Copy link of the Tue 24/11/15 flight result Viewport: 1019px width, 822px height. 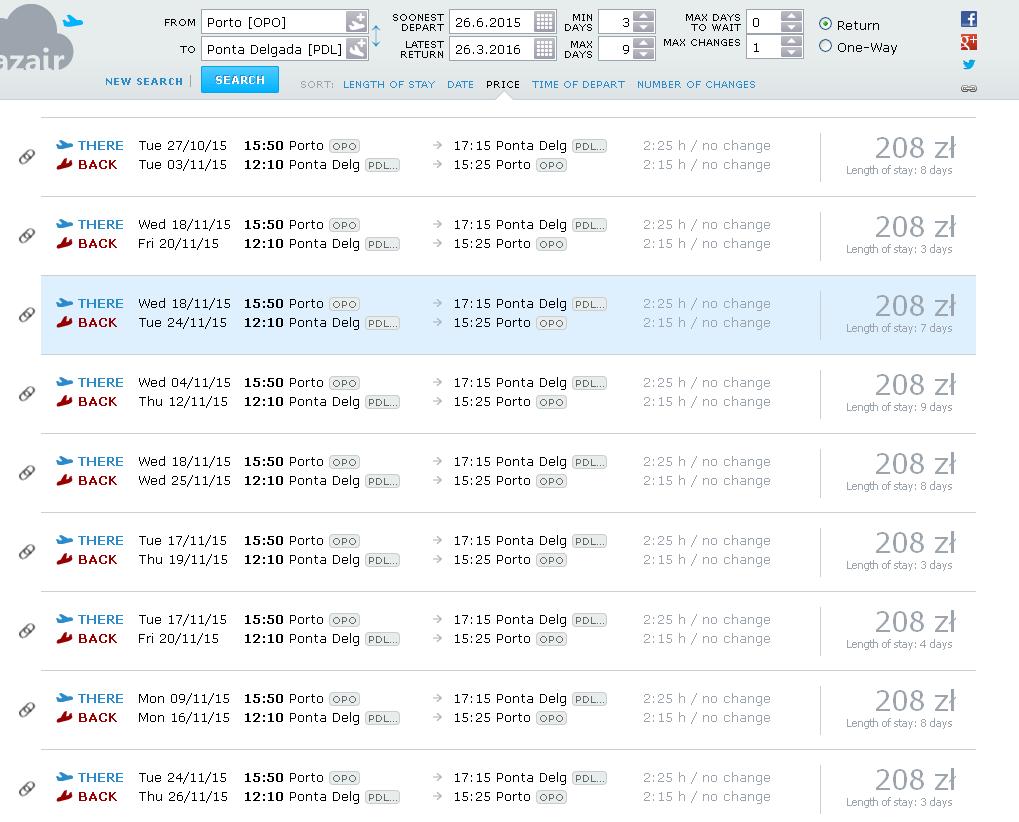point(27,788)
